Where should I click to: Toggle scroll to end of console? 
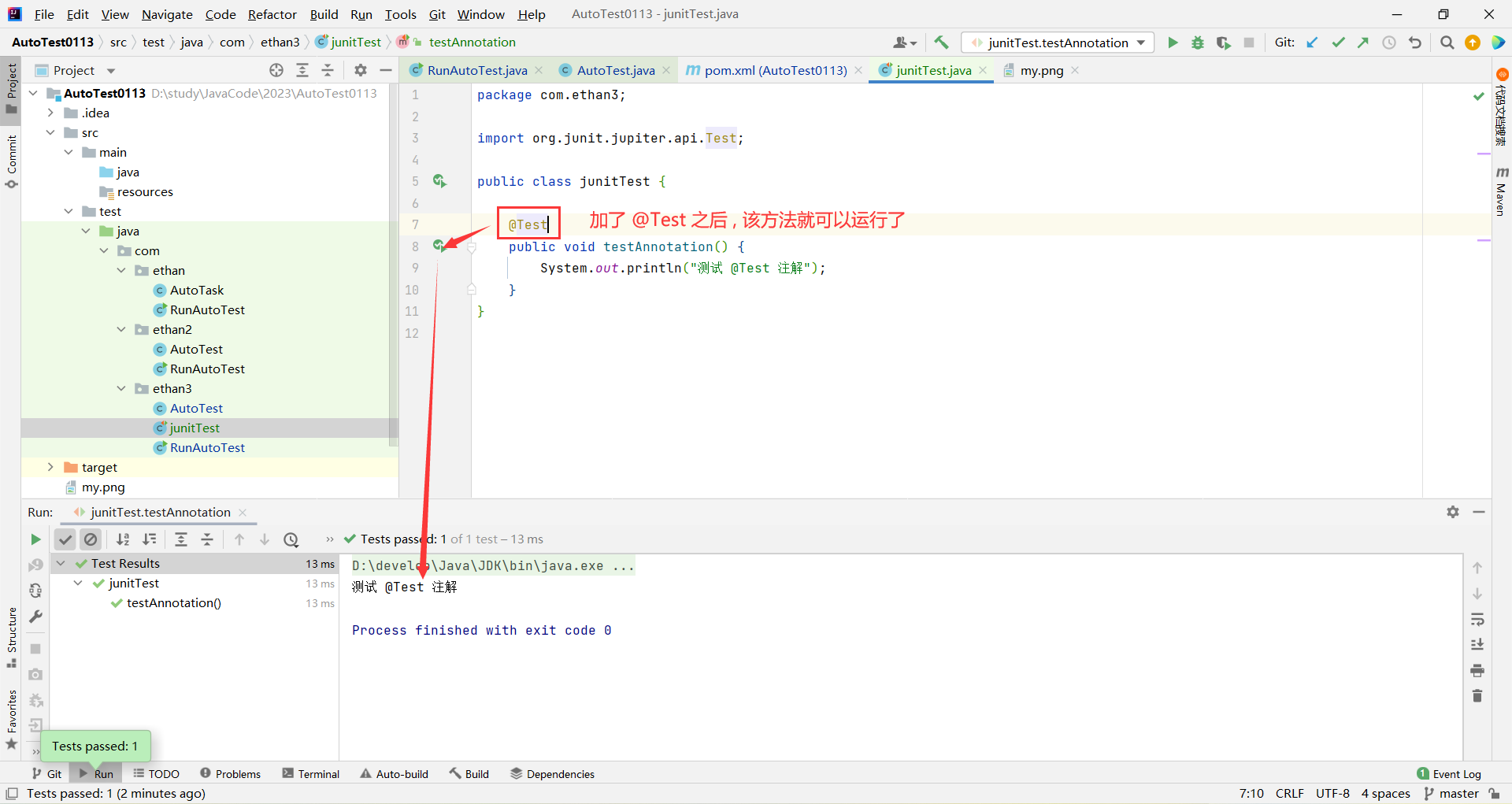(x=1477, y=645)
